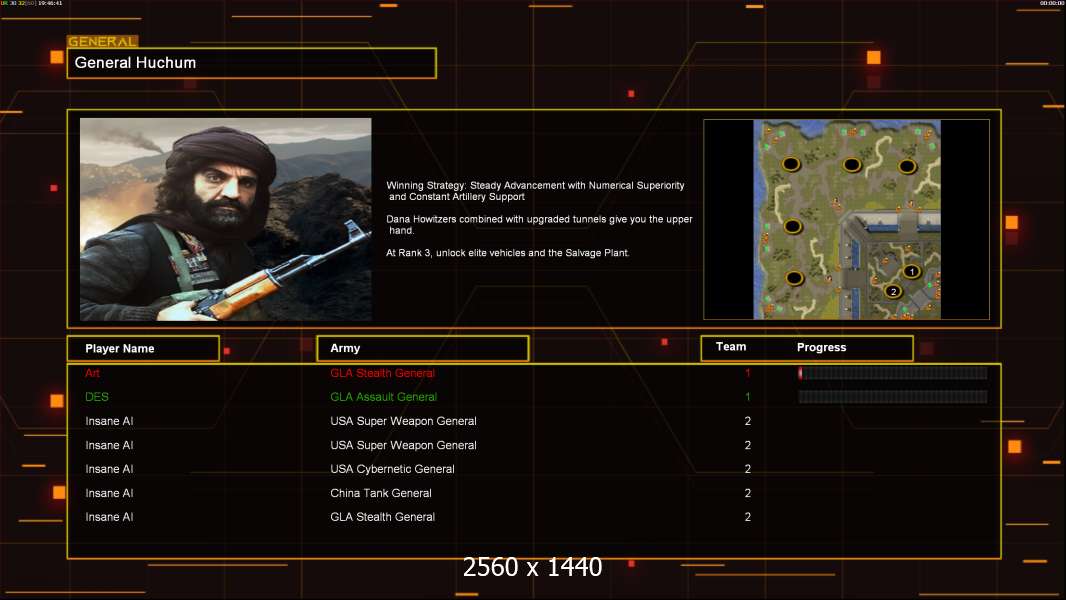The width and height of the screenshot is (1066, 600).
Task: Click start position 2 on the minimap
Action: click(x=893, y=291)
